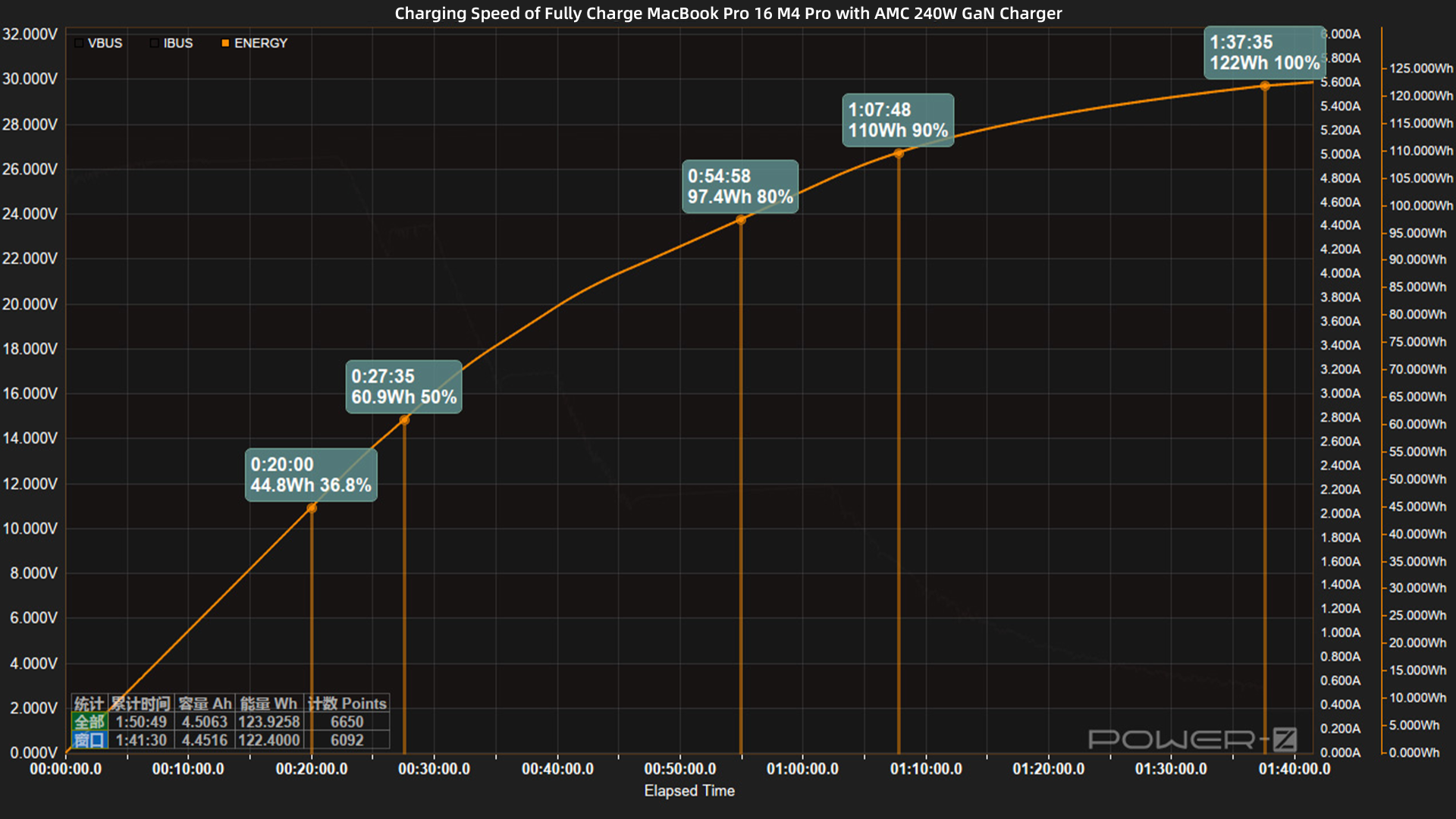Click the 0:54:58 97.4Wh 80% annotation label
Image resolution: width=1456 pixels, height=819 pixels.
742,185
